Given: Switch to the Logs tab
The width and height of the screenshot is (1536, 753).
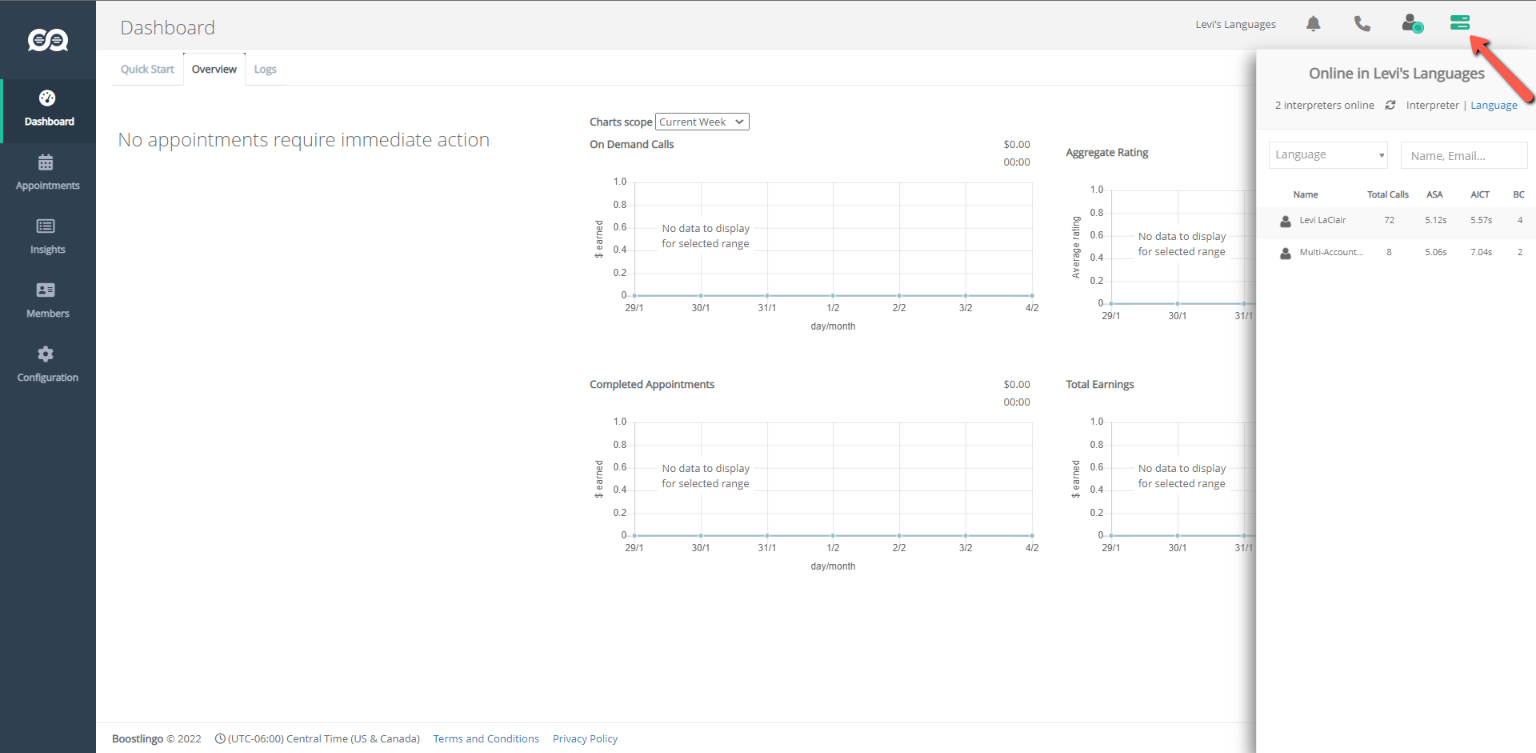Looking at the screenshot, I should coord(265,69).
